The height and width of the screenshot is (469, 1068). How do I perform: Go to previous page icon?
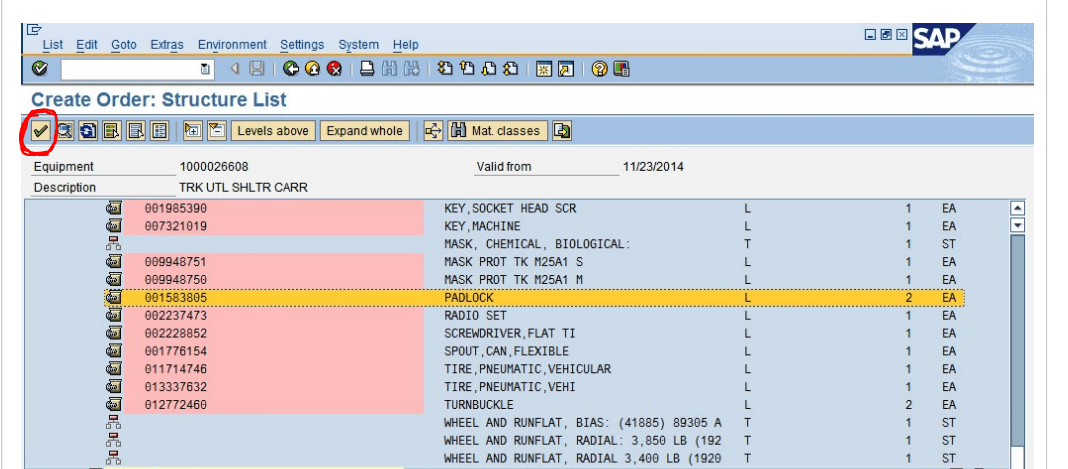click(x=467, y=69)
